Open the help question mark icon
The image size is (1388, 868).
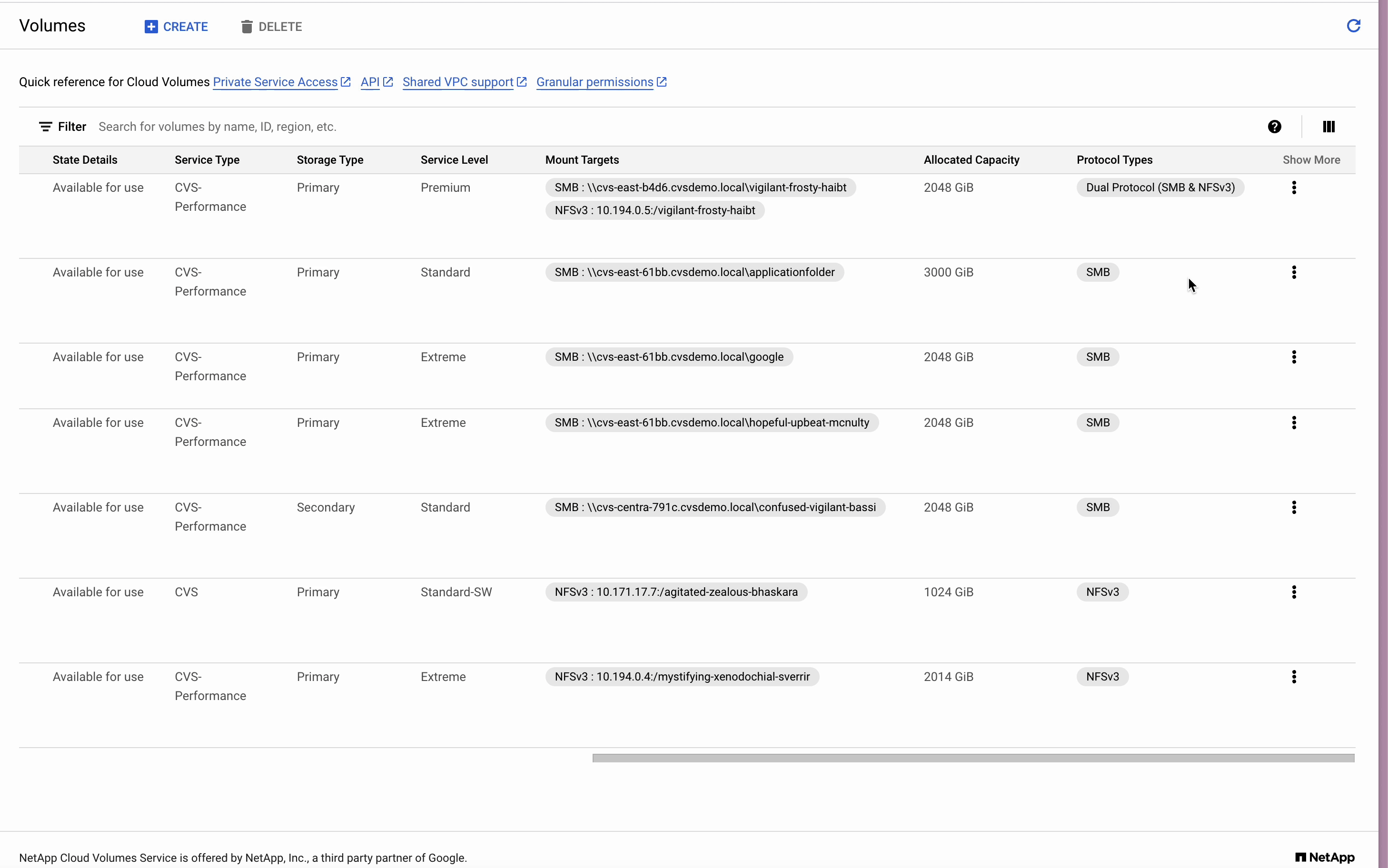pyautogui.click(x=1274, y=126)
